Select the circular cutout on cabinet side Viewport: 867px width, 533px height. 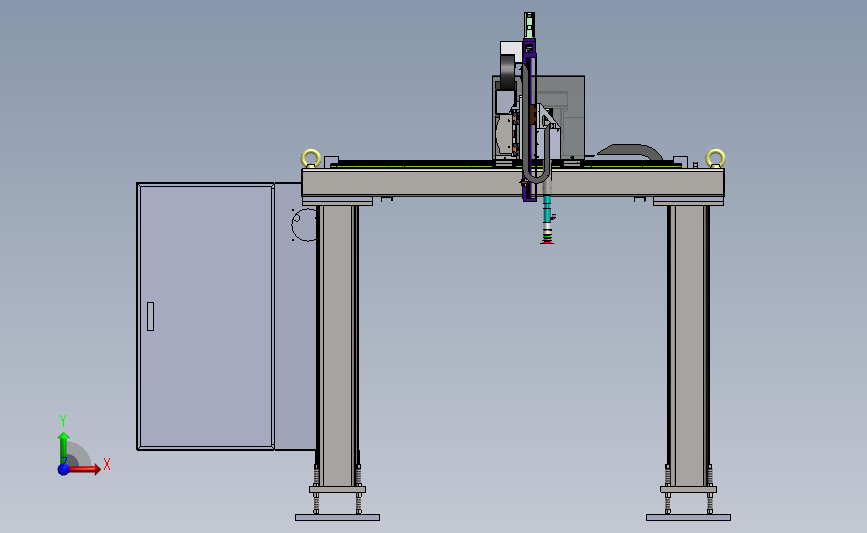point(304,224)
